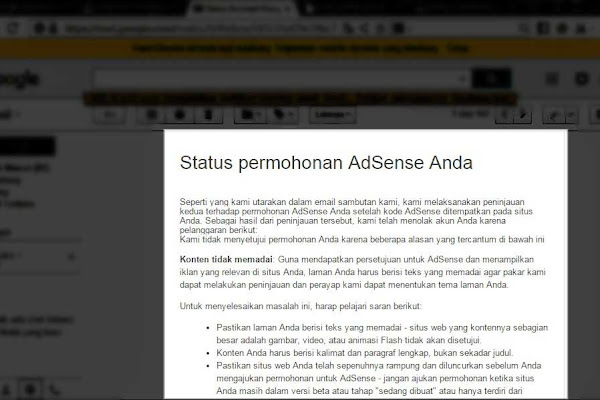The image size is (600, 400).
Task: Open the Labels tag dropdown
Action: point(283,115)
